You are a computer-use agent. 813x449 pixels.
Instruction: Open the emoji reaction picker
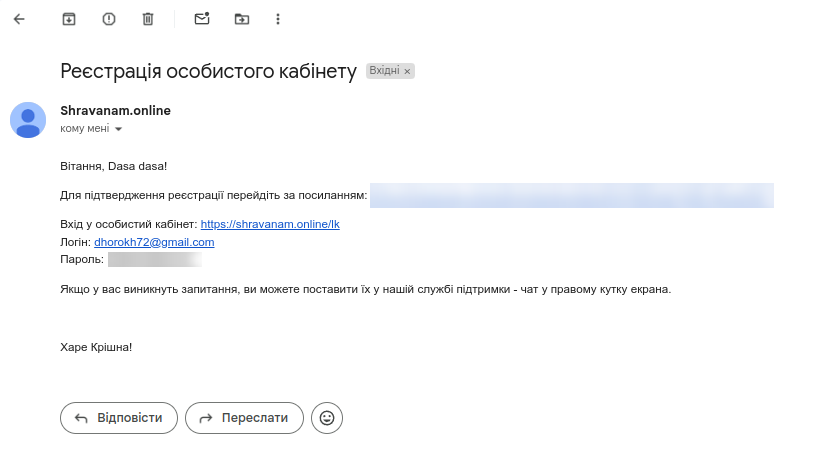coord(327,418)
